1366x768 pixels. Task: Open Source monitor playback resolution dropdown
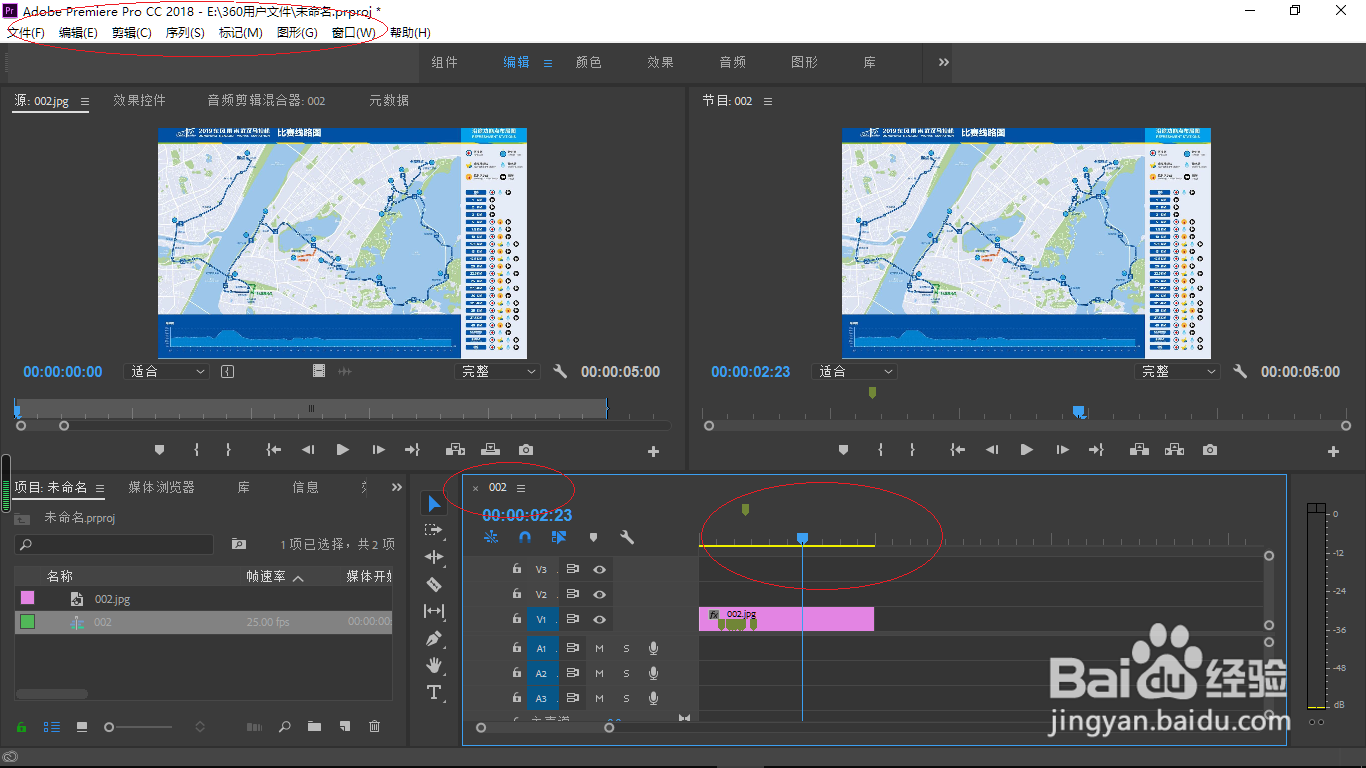(497, 371)
